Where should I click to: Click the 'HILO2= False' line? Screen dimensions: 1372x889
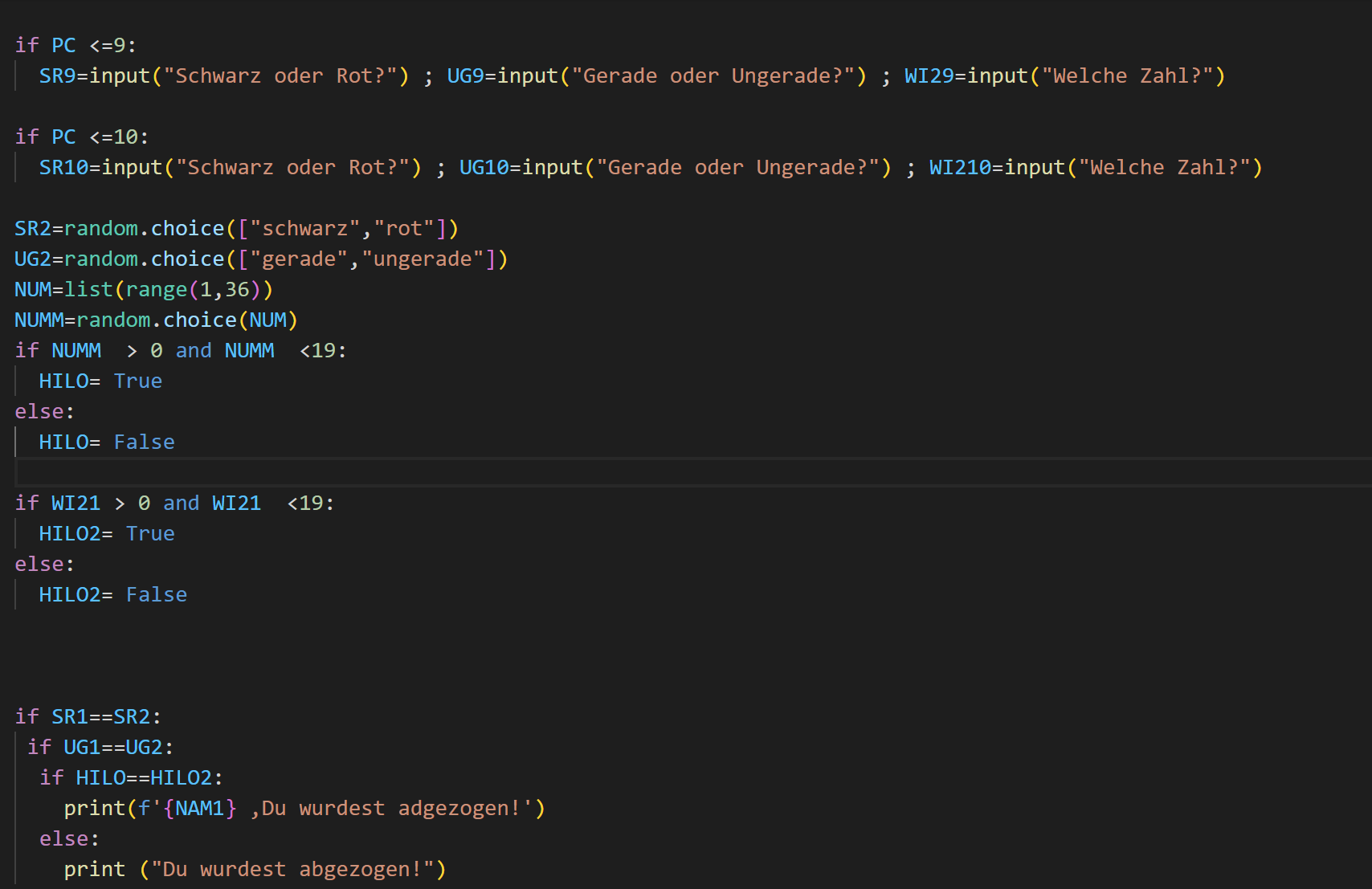click(x=112, y=595)
